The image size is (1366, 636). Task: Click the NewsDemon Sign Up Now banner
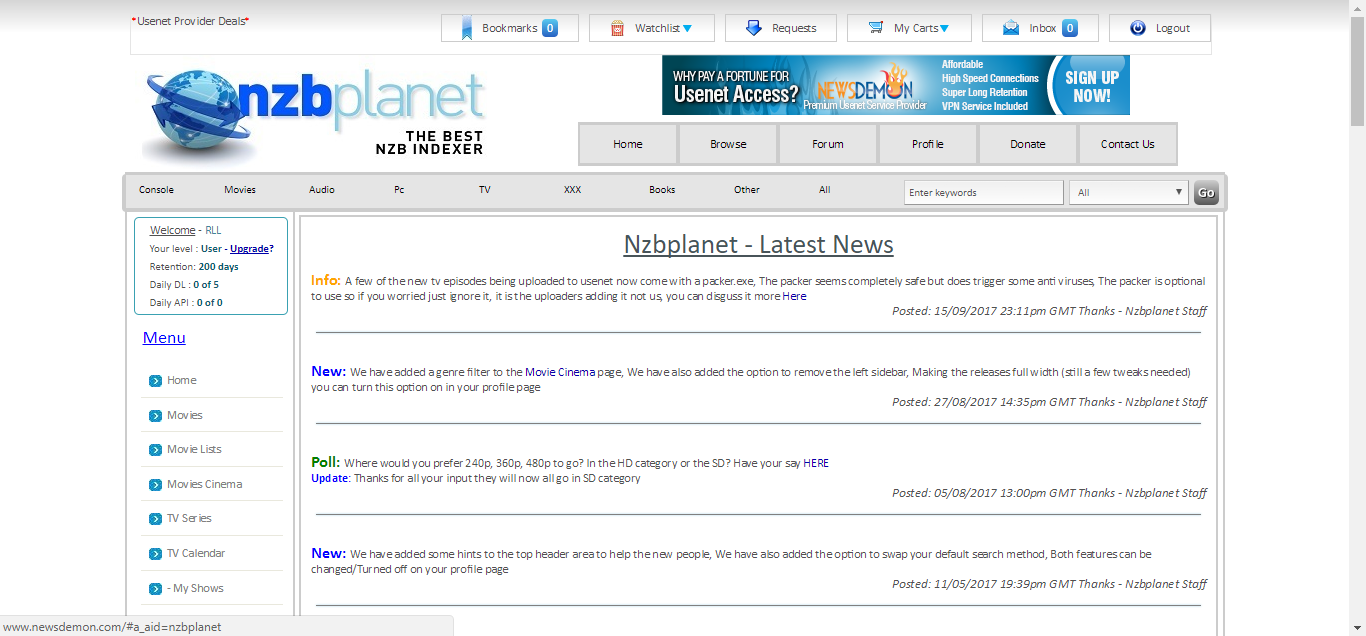(896, 85)
